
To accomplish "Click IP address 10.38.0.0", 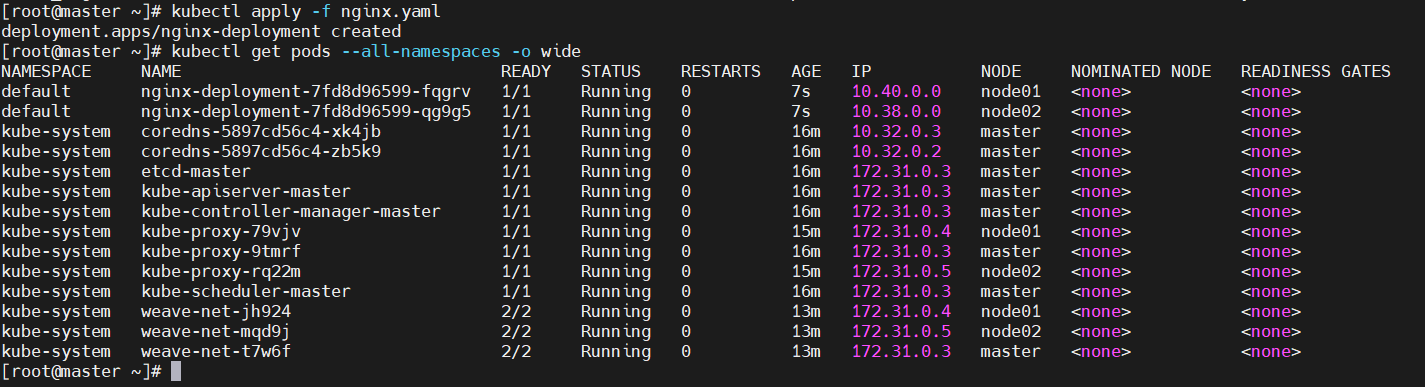I will pos(896,111).
